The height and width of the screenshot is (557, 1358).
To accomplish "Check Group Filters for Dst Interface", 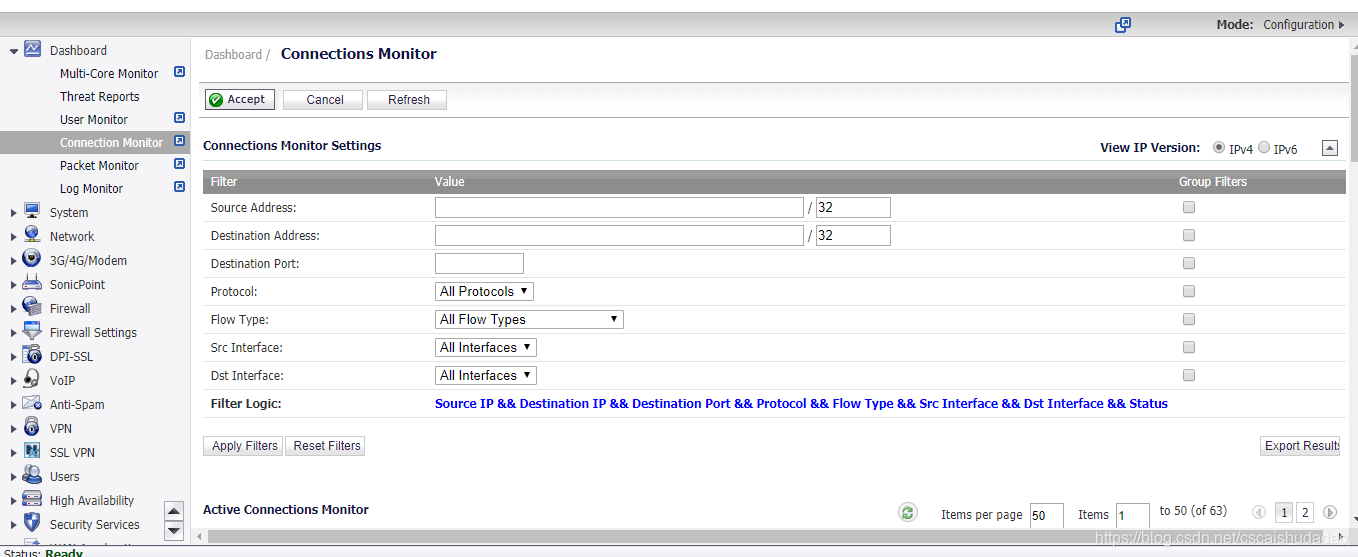I will tap(1189, 375).
